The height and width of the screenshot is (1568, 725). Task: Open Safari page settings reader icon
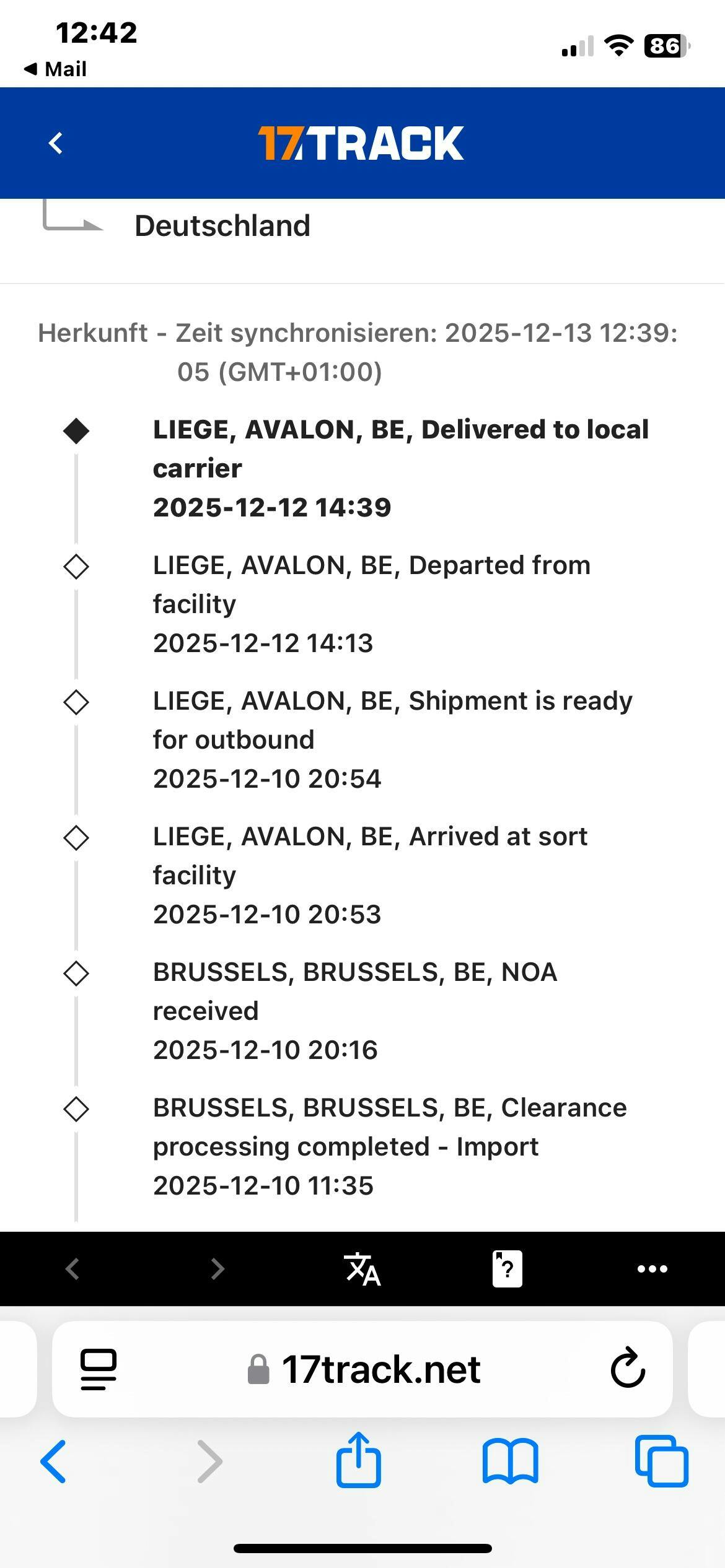tap(99, 1369)
